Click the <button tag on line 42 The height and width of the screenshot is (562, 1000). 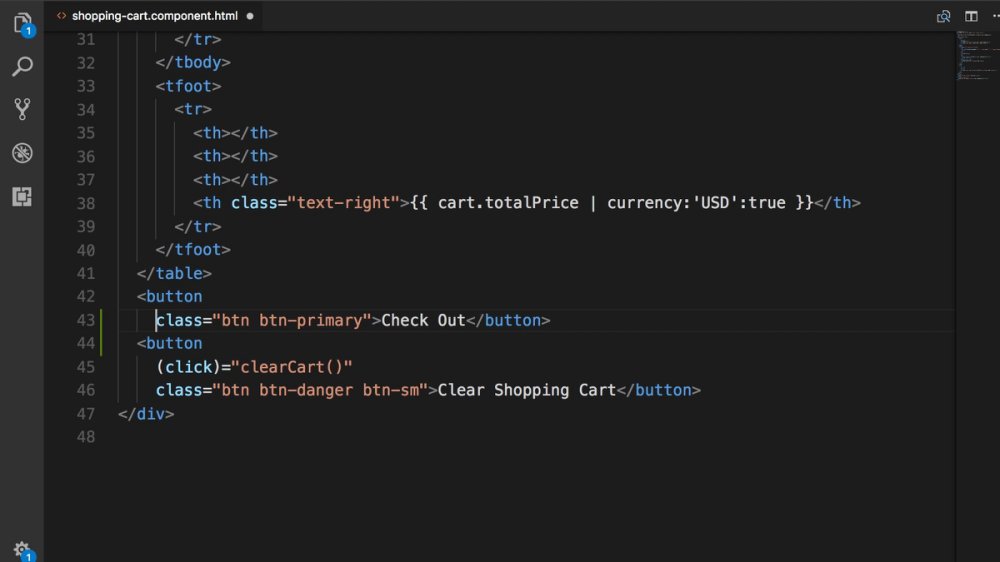170,297
